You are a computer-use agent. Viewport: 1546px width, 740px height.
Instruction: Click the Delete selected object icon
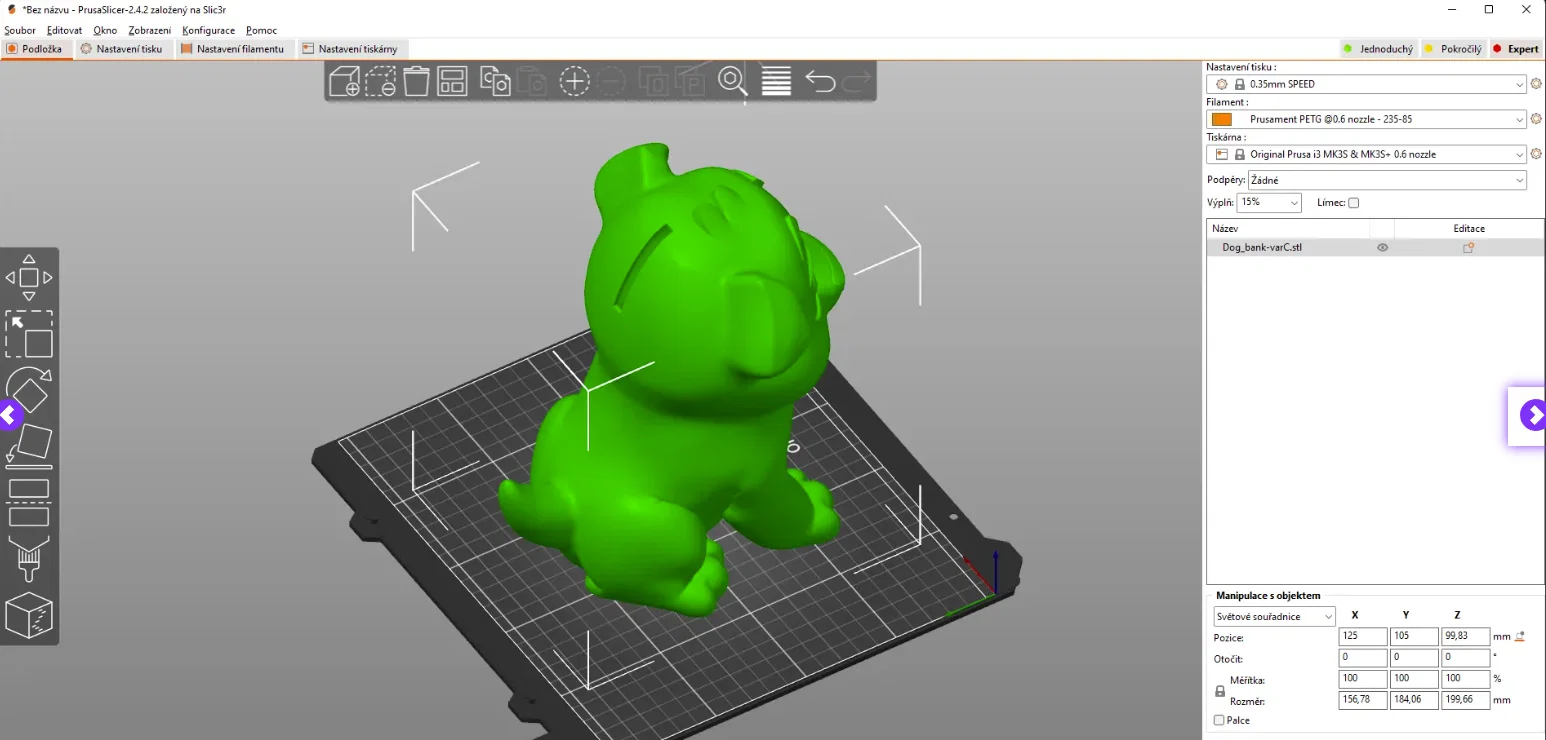[381, 81]
